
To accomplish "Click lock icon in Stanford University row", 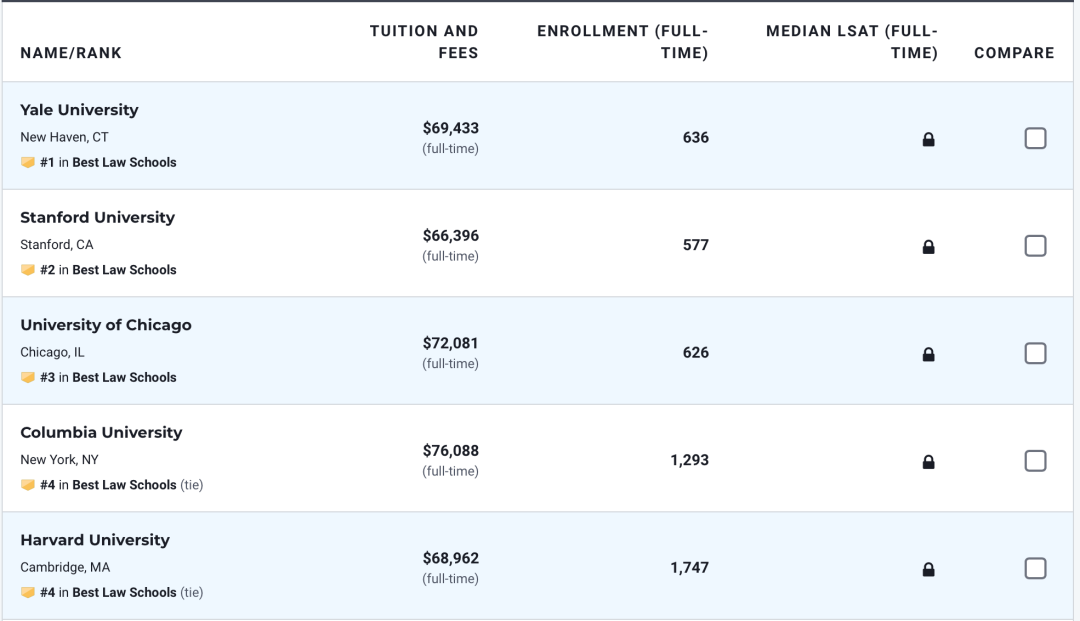I will tap(928, 247).
